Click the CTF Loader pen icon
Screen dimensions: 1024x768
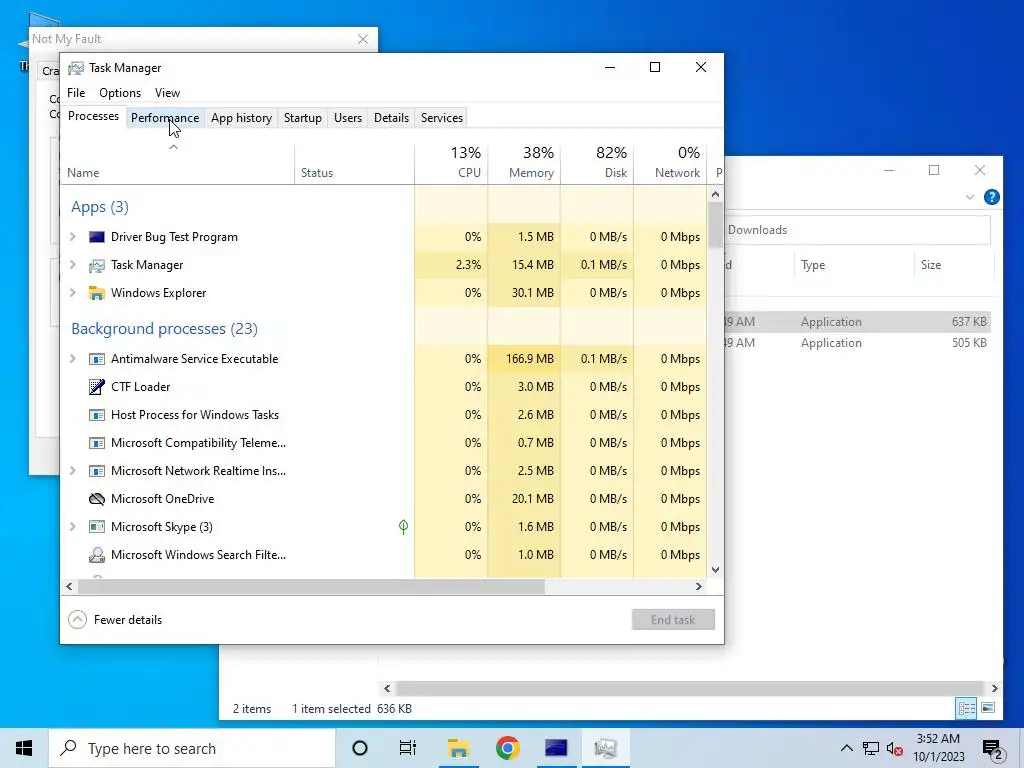(97, 387)
